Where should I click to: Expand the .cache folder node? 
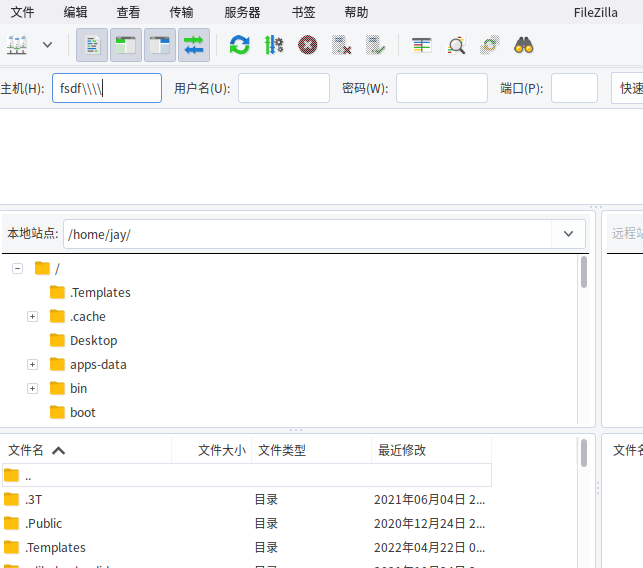(x=32, y=317)
